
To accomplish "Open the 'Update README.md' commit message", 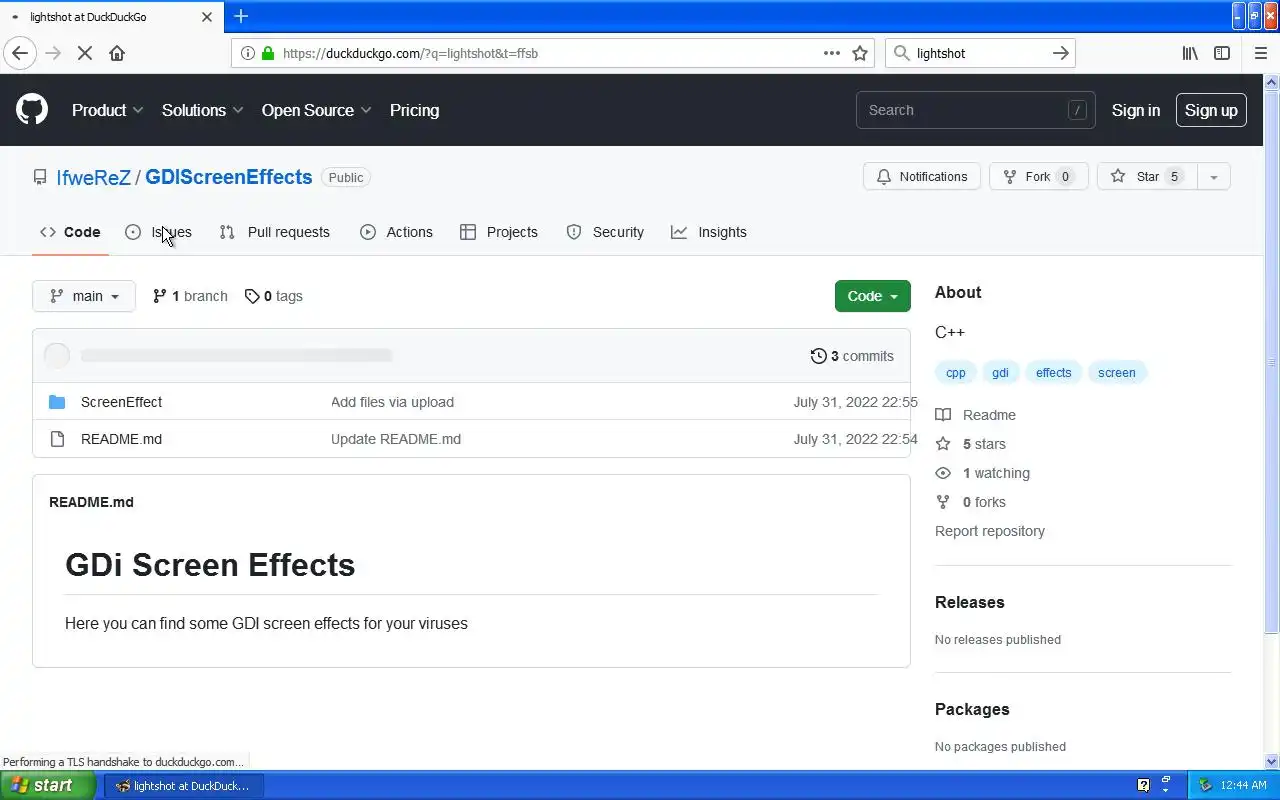I will [396, 439].
